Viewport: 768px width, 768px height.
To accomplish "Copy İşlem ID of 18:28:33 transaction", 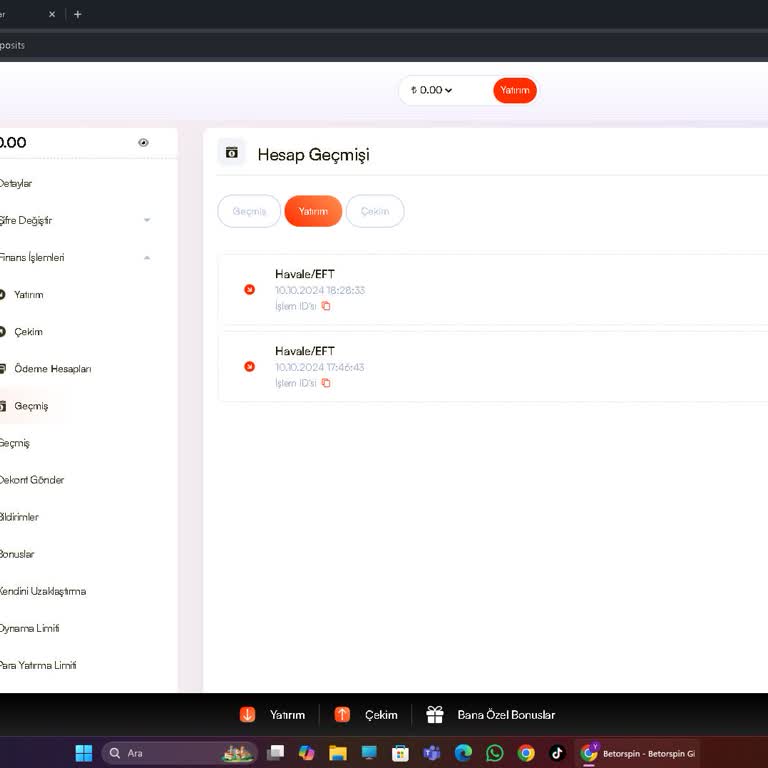I will [x=326, y=306].
